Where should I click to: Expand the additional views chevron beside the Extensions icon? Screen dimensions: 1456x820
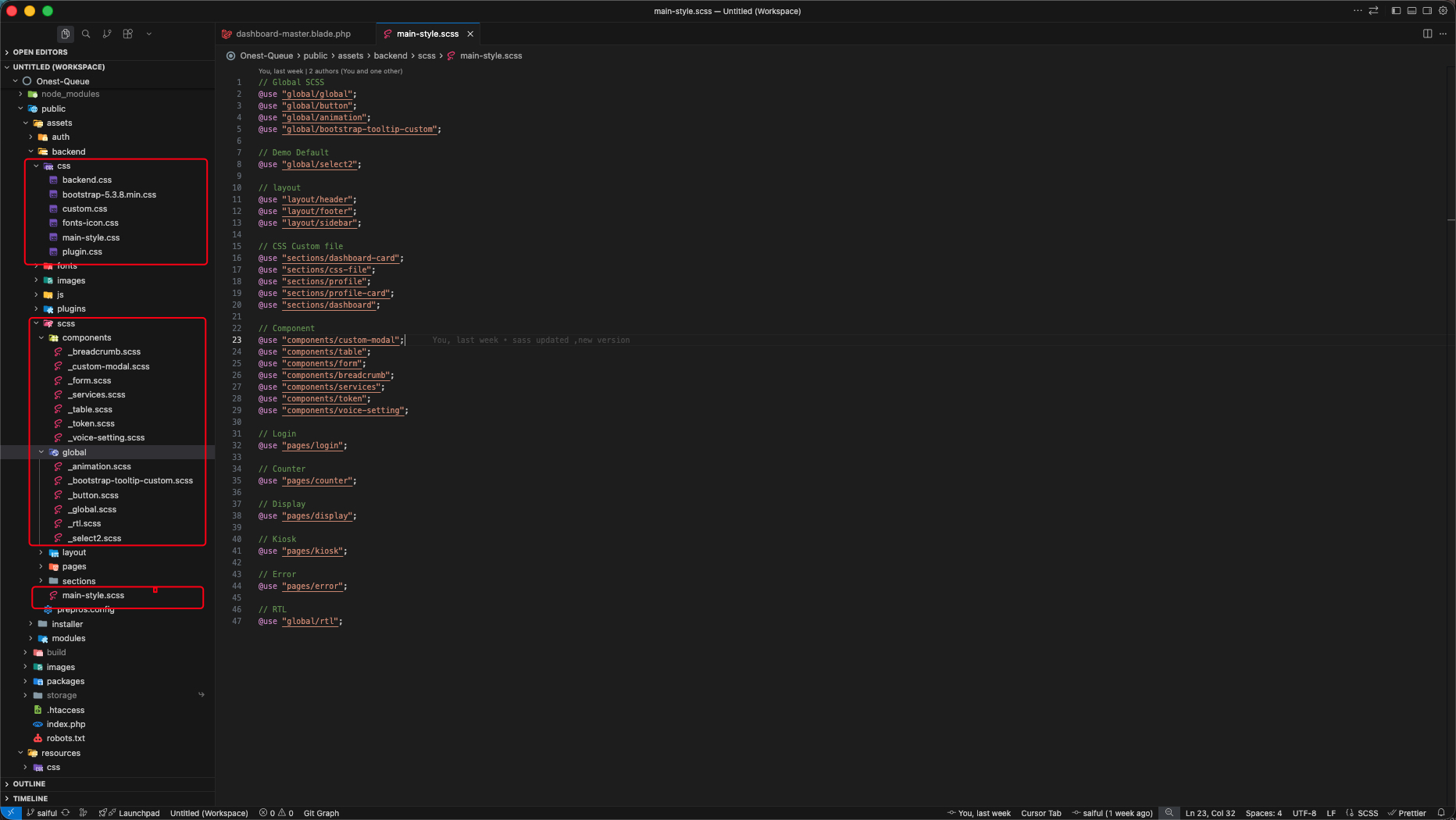(x=149, y=34)
